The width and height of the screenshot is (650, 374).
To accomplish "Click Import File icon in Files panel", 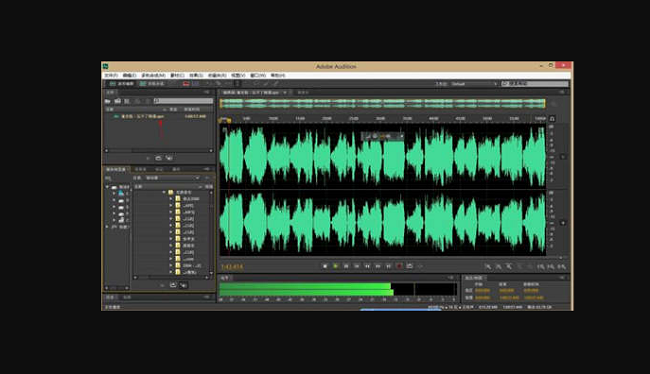I will 118,101.
